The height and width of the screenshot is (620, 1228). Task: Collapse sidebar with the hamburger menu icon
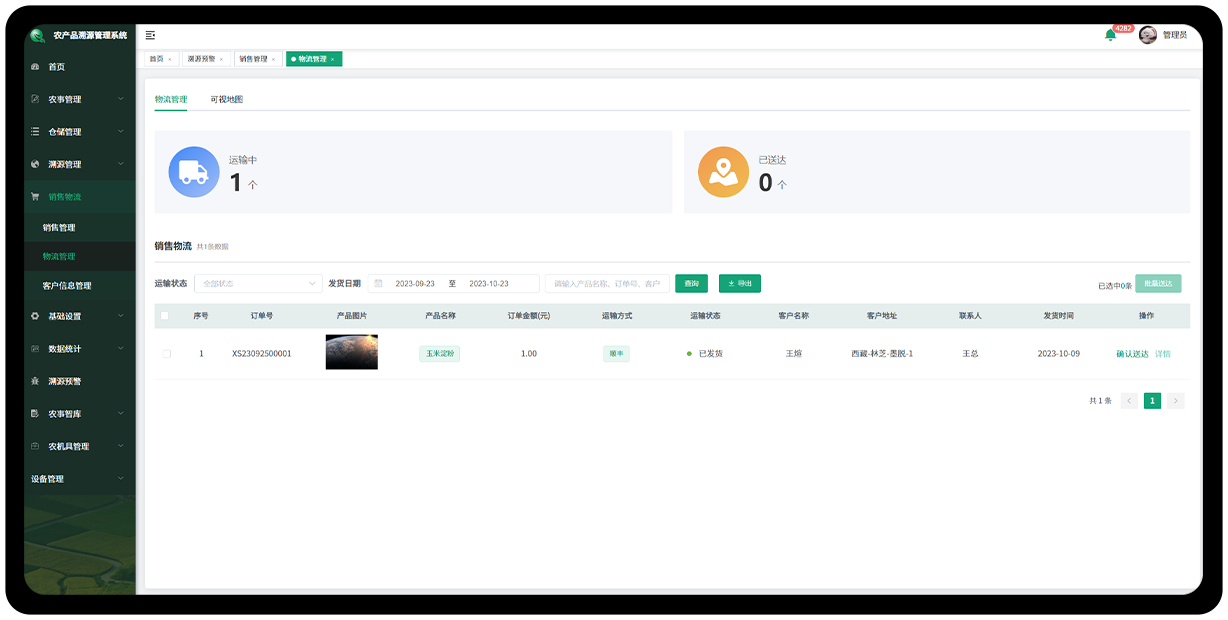(150, 35)
